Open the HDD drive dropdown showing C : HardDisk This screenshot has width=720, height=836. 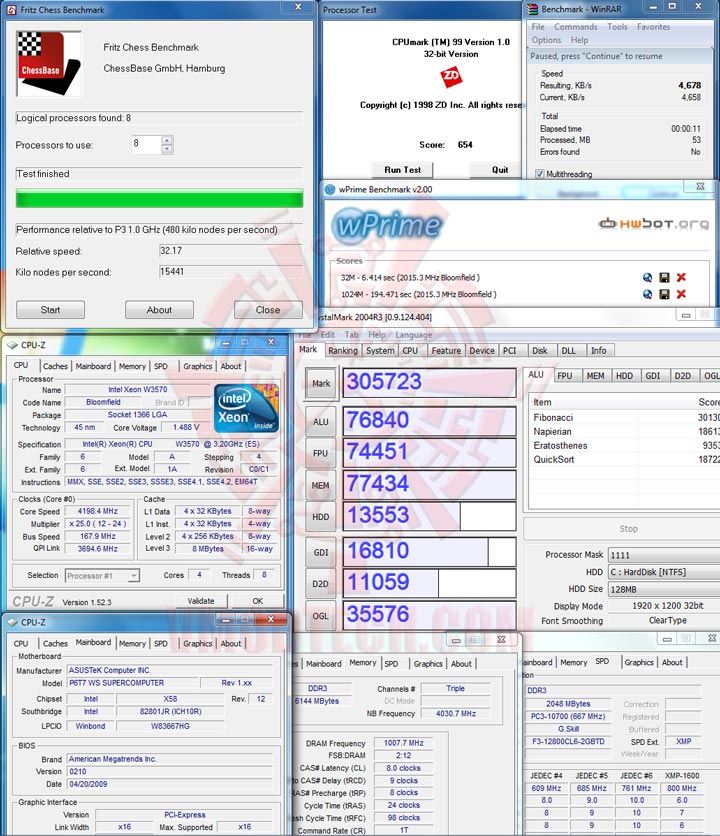coord(664,572)
